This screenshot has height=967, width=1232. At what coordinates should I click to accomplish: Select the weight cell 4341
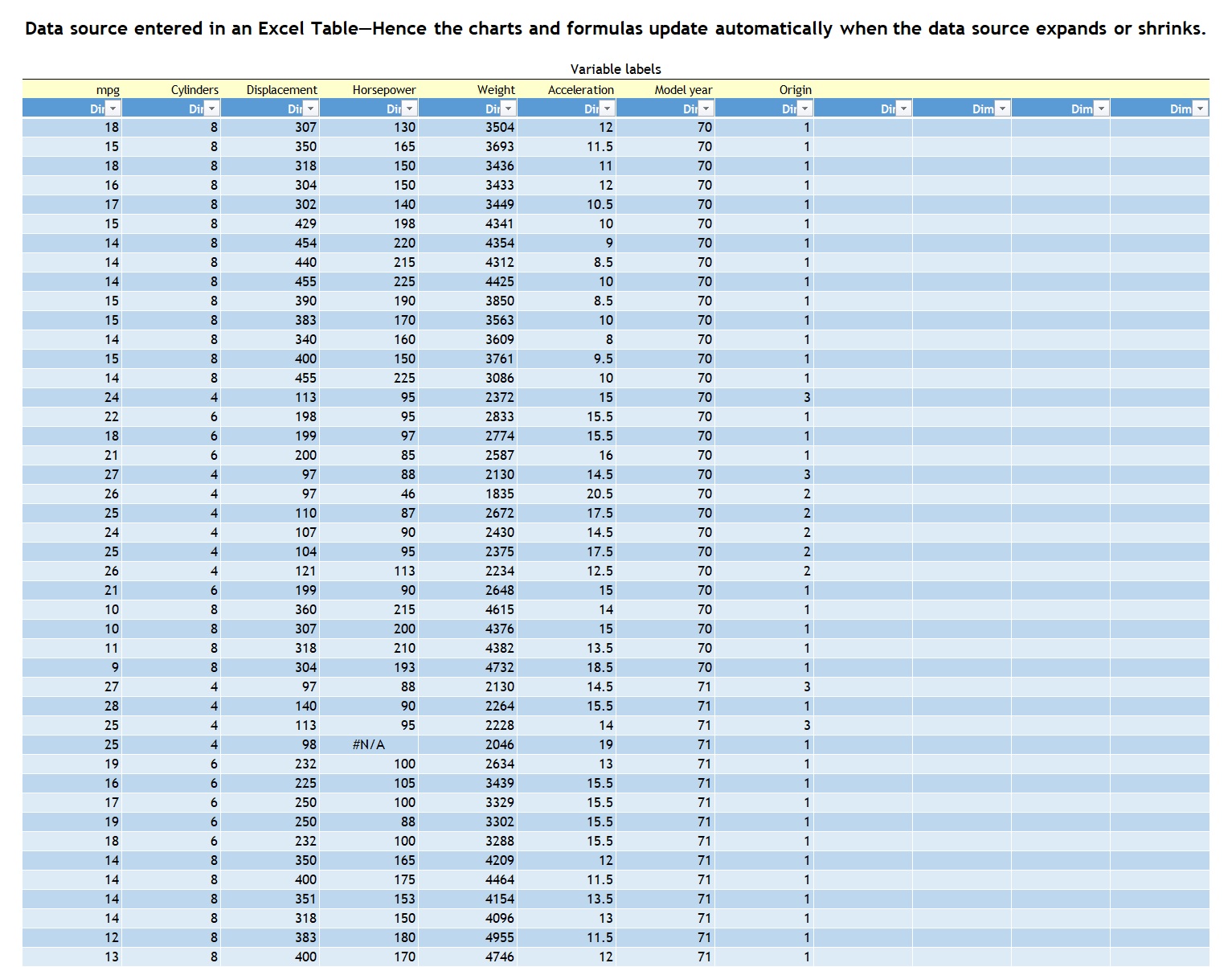tap(468, 223)
